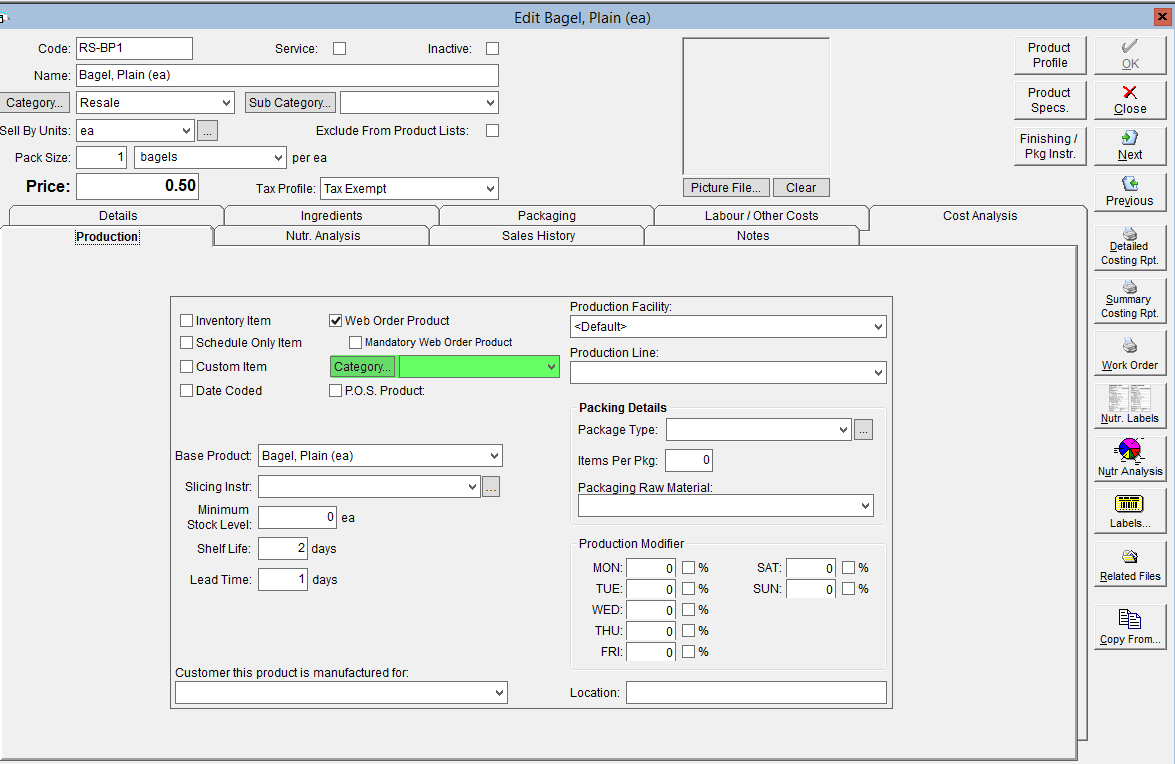Open the Nutr. Analysis tab
Screen dimensions: 1175x764
[322, 236]
